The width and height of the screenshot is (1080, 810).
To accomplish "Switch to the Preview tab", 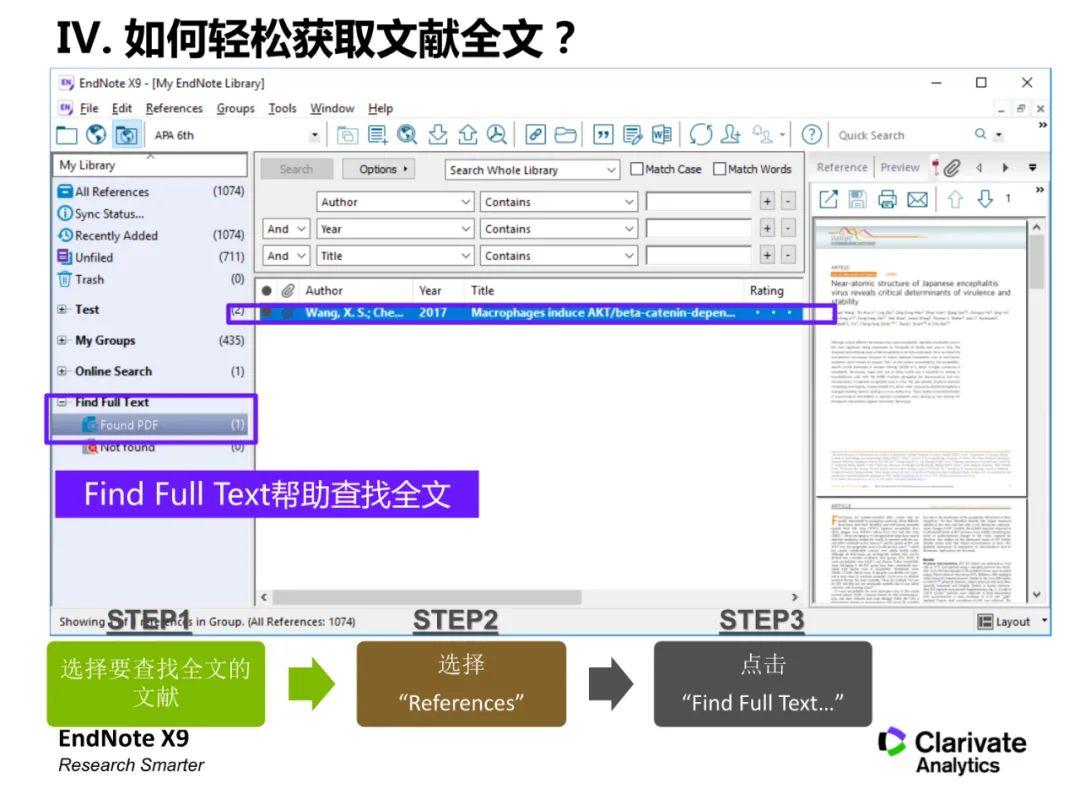I will tap(900, 166).
